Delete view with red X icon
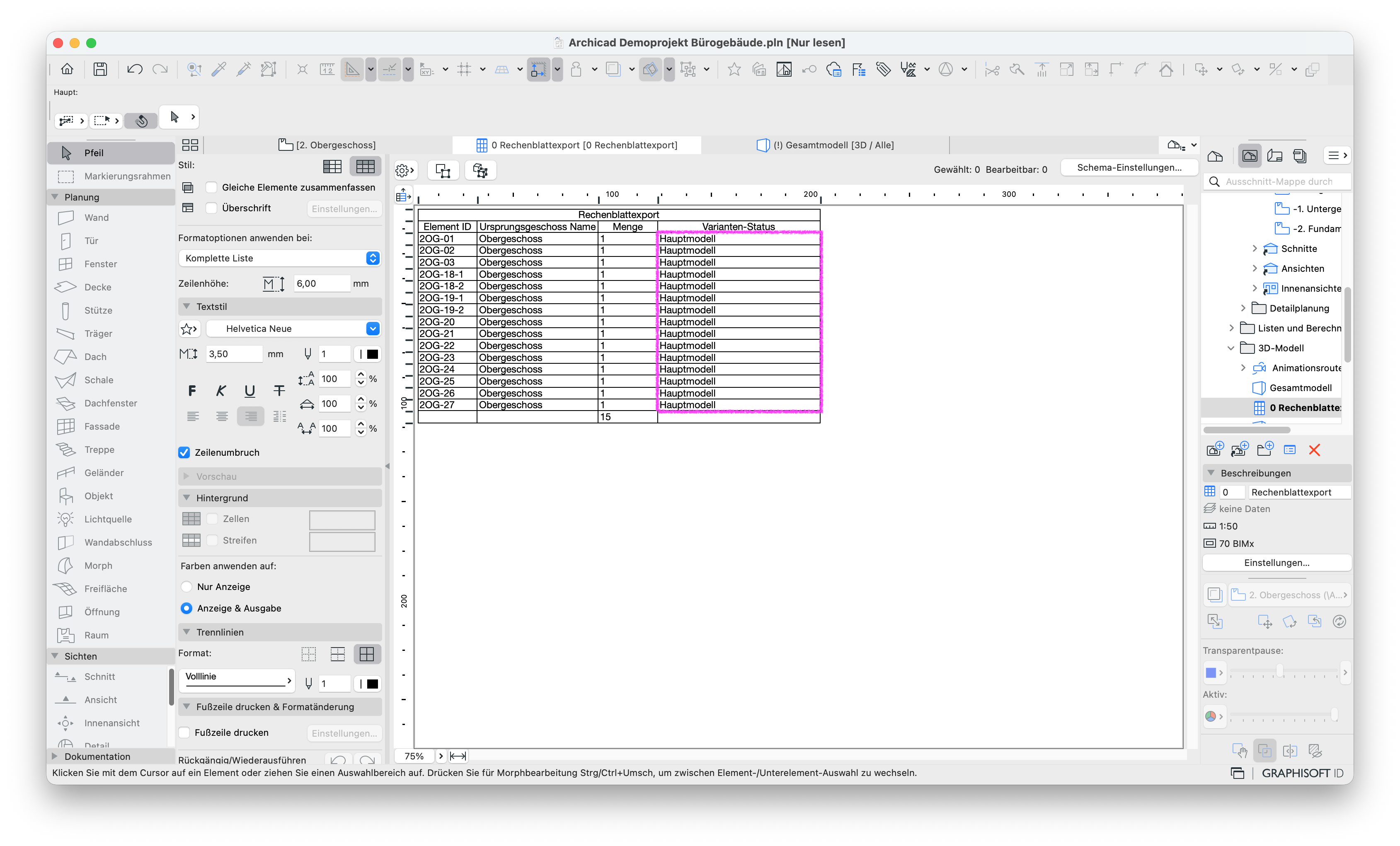Image resolution: width=1400 pixels, height=846 pixels. (x=1314, y=450)
